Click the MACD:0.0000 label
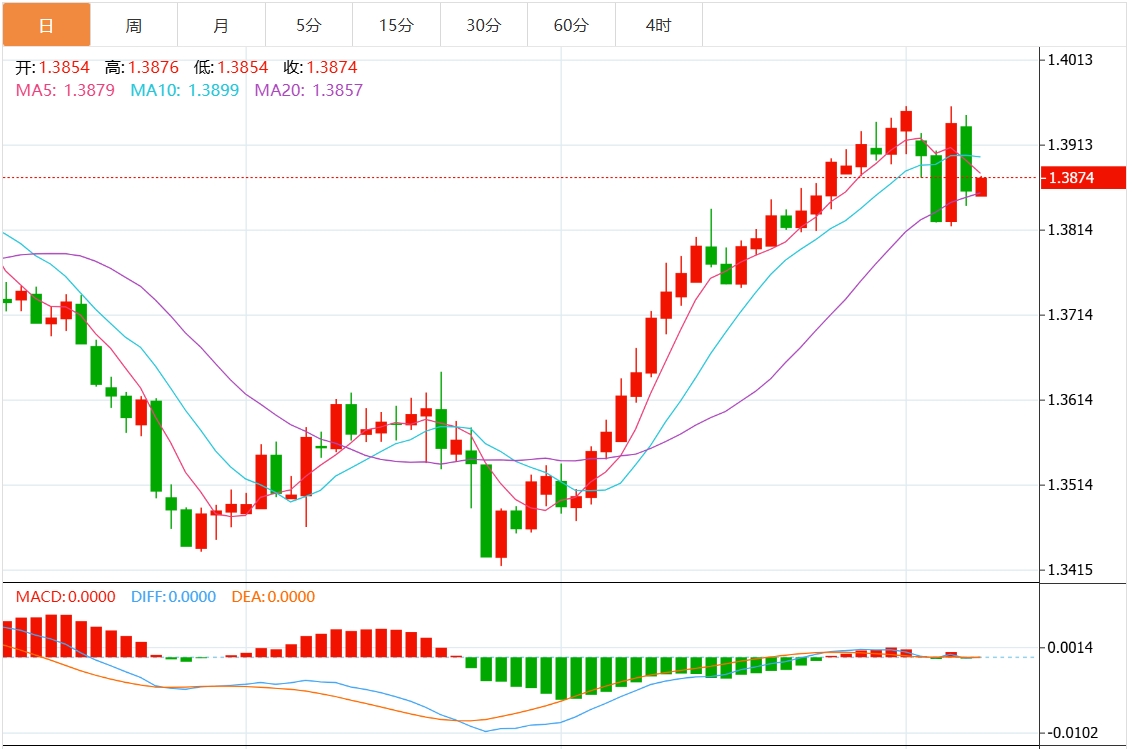This screenshot has height=749, width=1134. 66,596
